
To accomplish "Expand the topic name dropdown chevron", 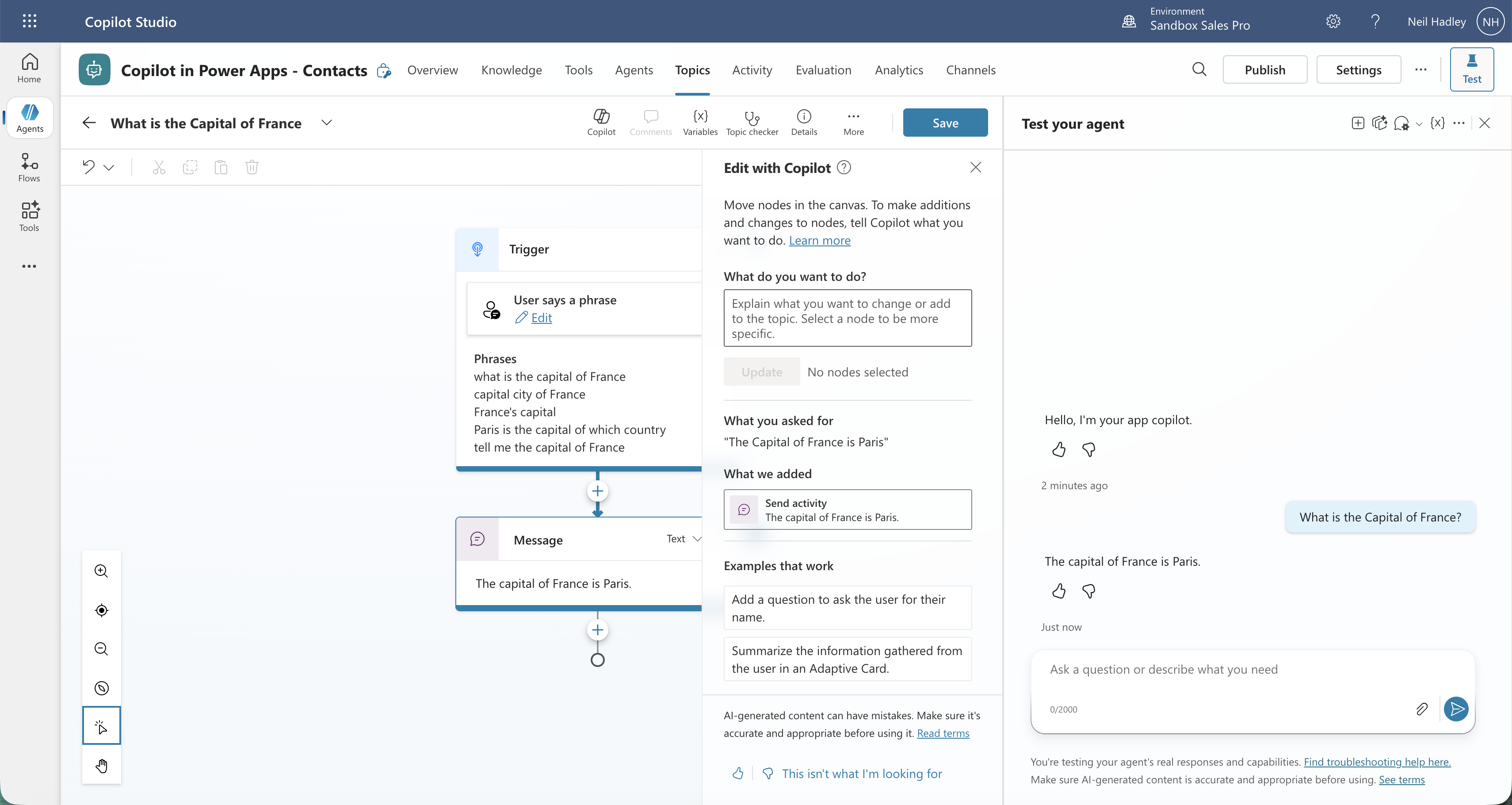I will click(x=327, y=123).
